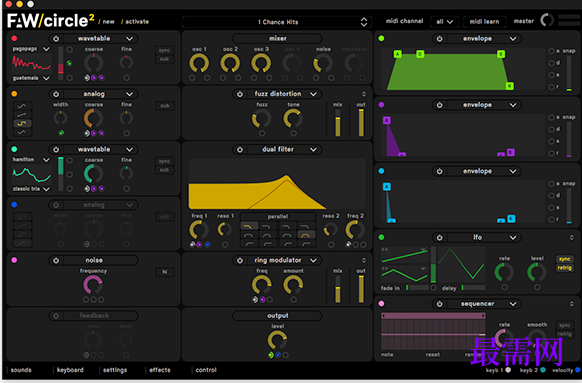Screen dimensions: 582x383
Task: Adjust the fuzz distortion mix slider
Action: pyautogui.click(x=337, y=122)
